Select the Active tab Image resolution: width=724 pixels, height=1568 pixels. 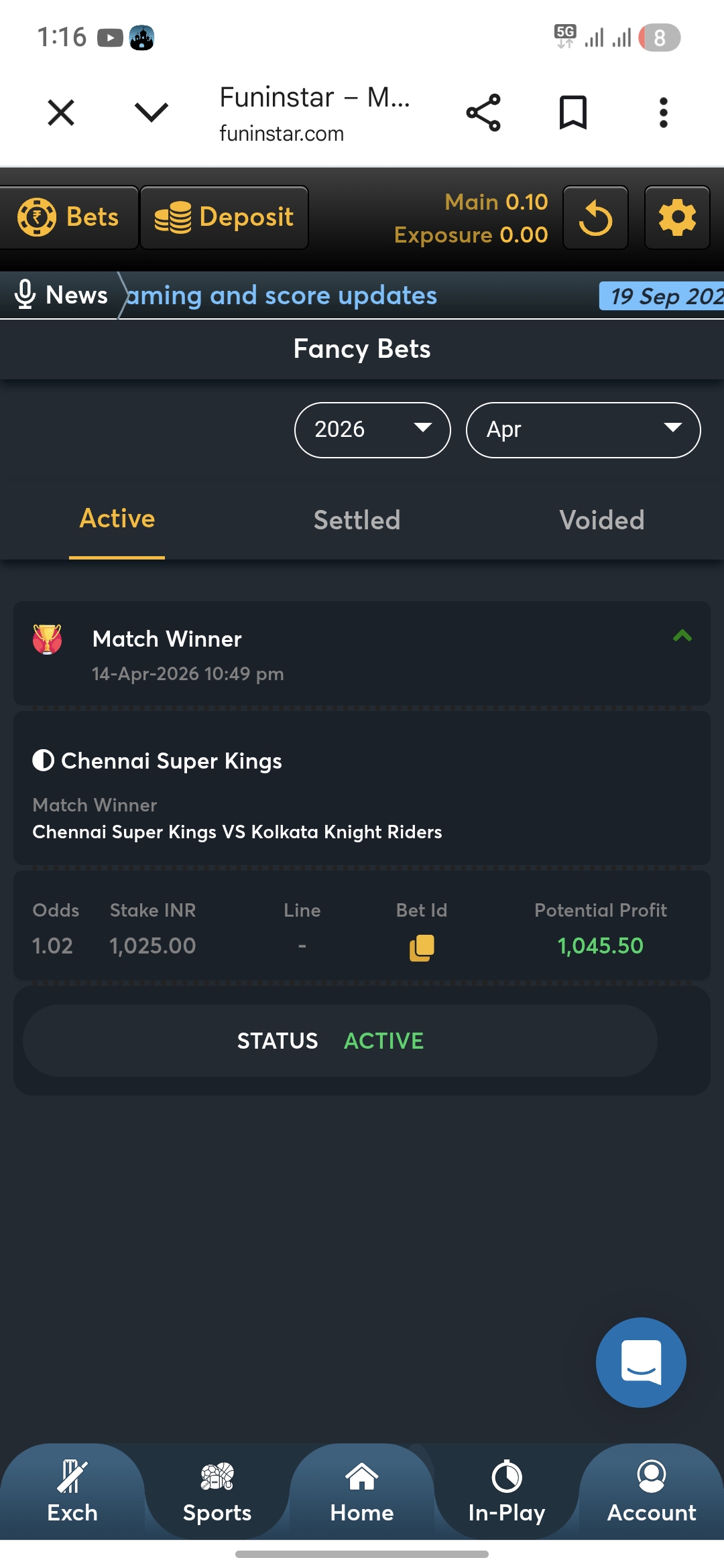click(x=117, y=519)
